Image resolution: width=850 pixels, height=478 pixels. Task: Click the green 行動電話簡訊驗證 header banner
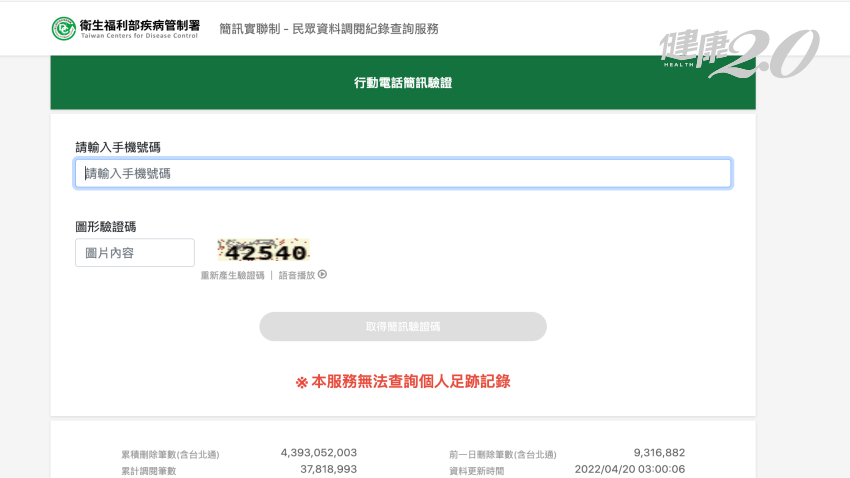pos(403,83)
